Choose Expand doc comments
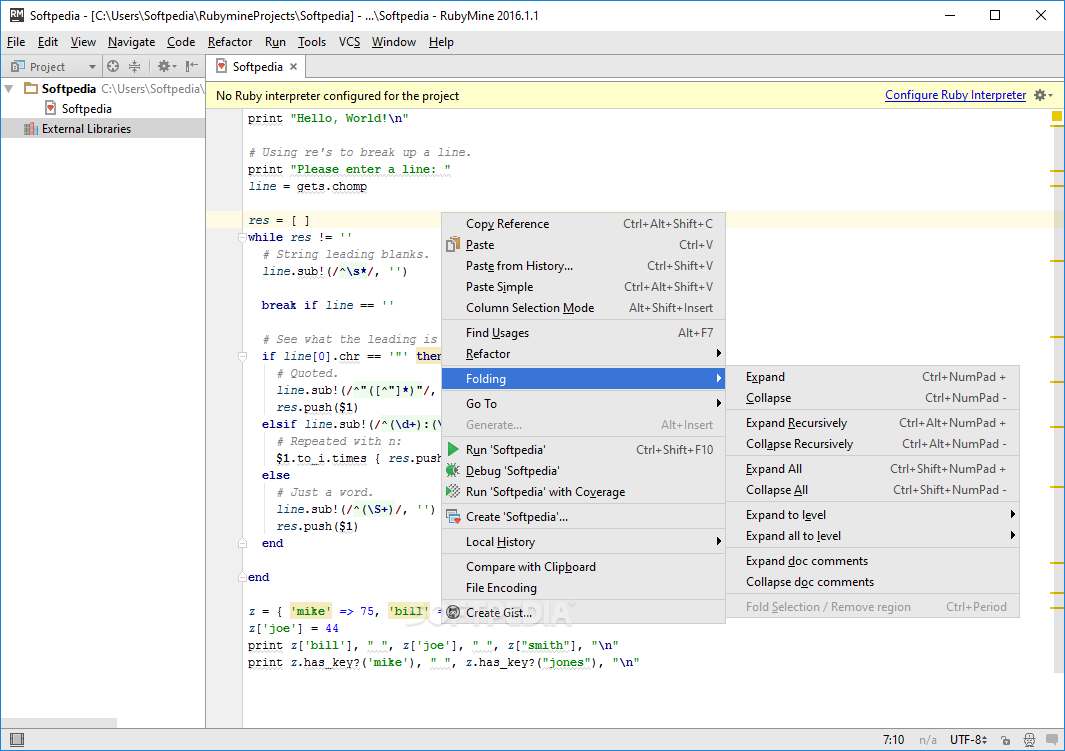 point(873,560)
